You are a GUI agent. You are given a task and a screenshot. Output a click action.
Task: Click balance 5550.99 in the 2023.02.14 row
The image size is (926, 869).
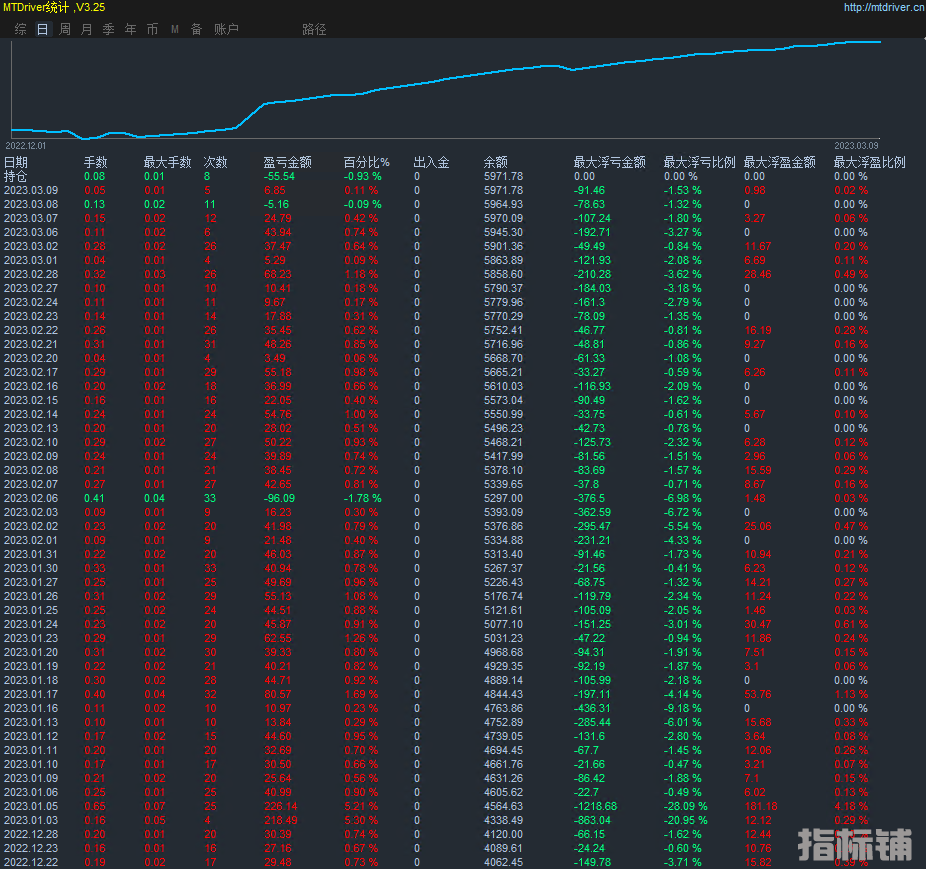point(503,414)
